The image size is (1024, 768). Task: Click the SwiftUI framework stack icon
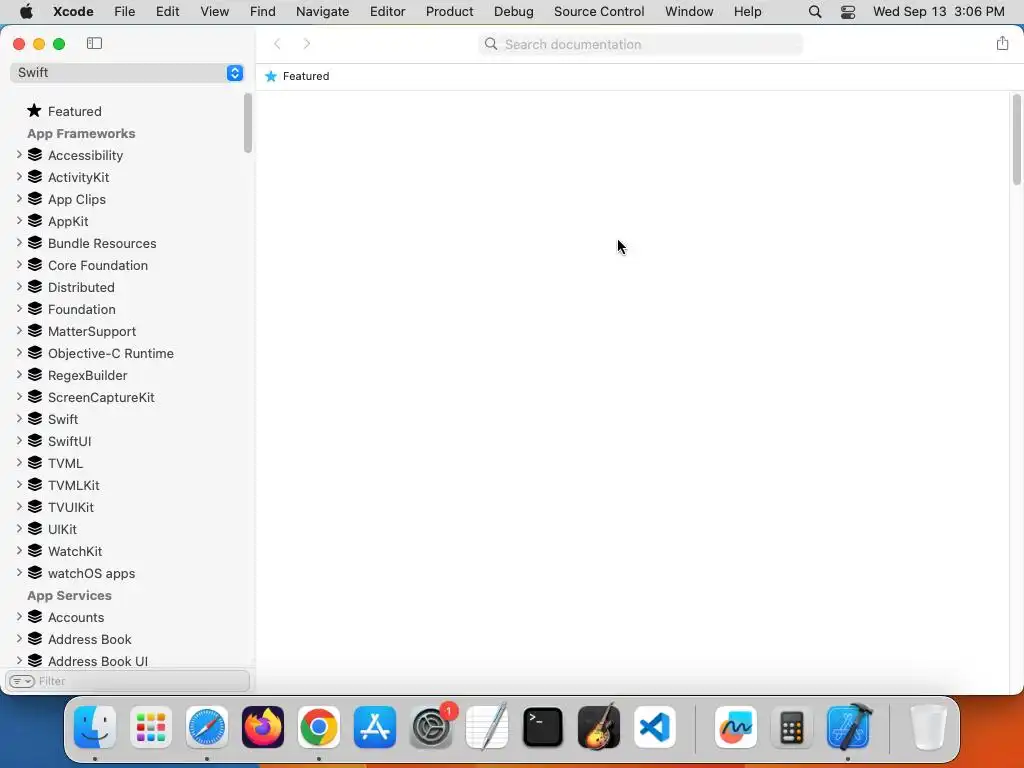(x=35, y=441)
